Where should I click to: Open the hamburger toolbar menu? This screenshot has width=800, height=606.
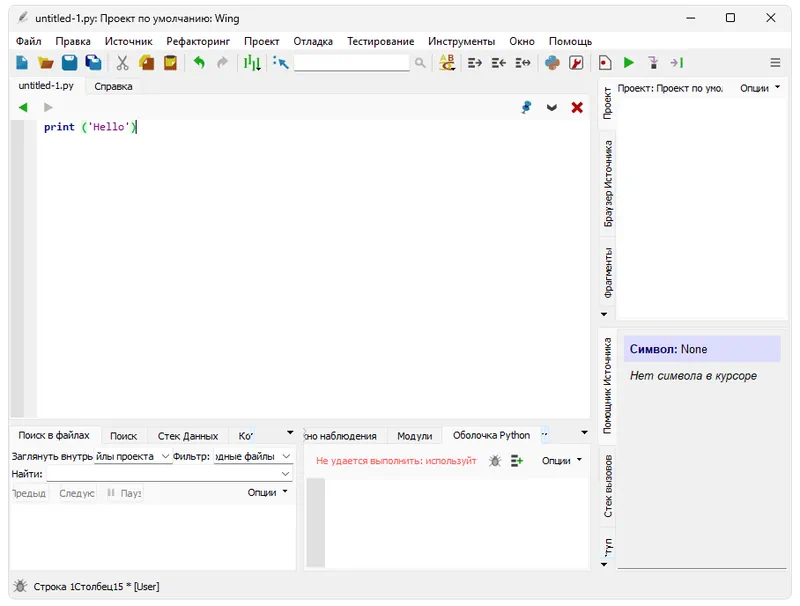(x=775, y=63)
